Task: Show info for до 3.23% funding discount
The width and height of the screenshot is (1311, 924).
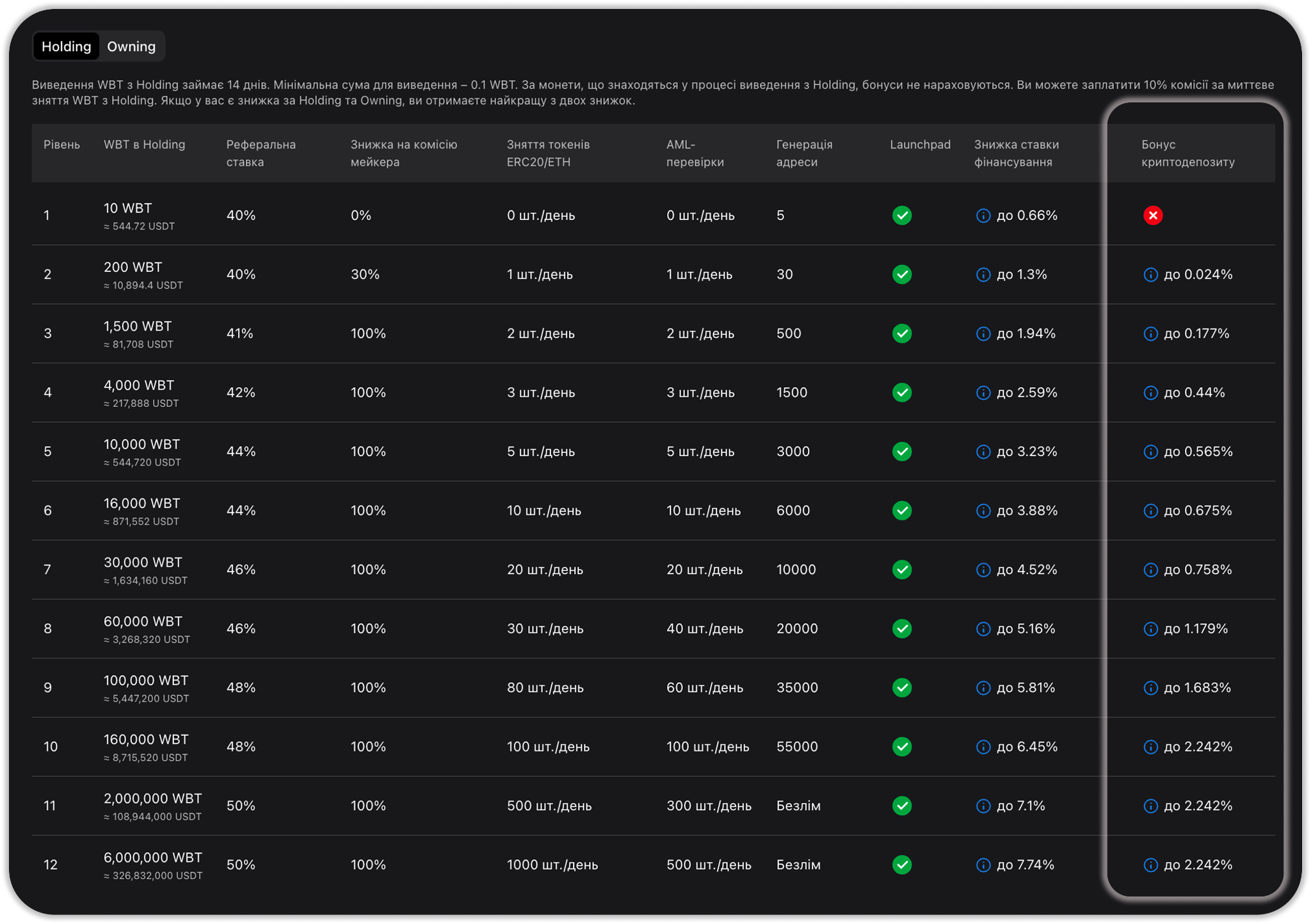Action: click(x=983, y=452)
